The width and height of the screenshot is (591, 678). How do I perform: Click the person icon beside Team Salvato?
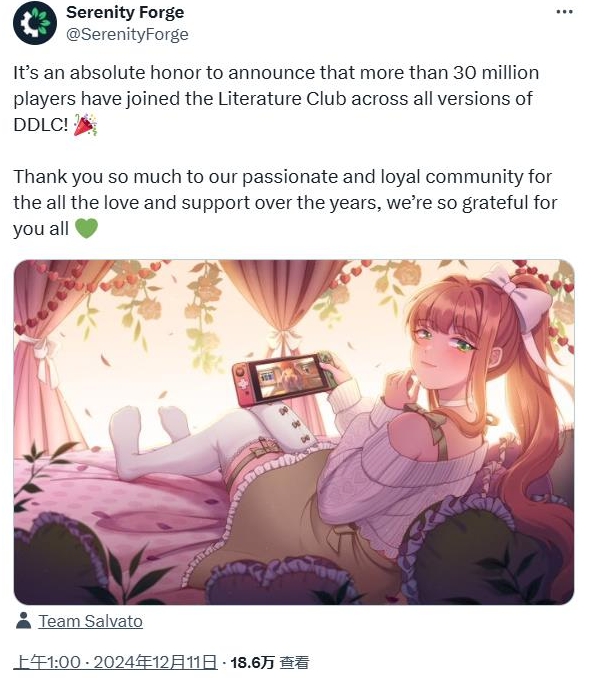(23, 620)
